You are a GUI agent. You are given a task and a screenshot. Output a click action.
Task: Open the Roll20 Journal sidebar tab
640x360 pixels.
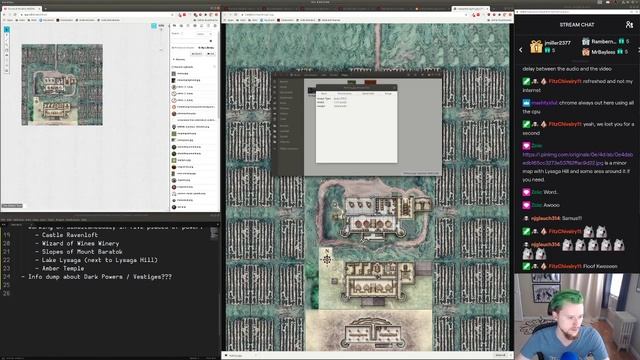pyautogui.click(x=188, y=26)
